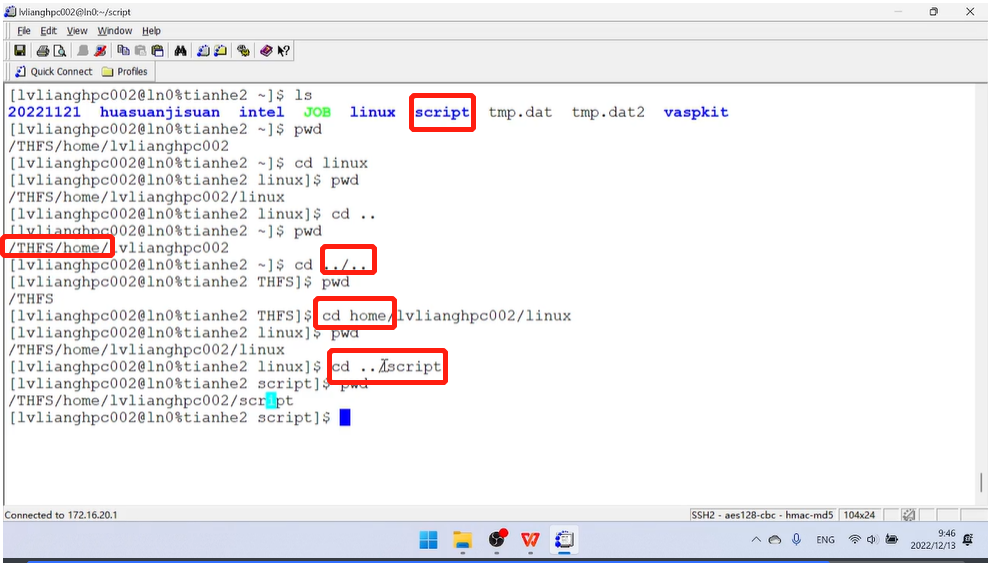Click the Disconnect icon in the toolbar
This screenshot has width=988, height=563.
coord(101,50)
